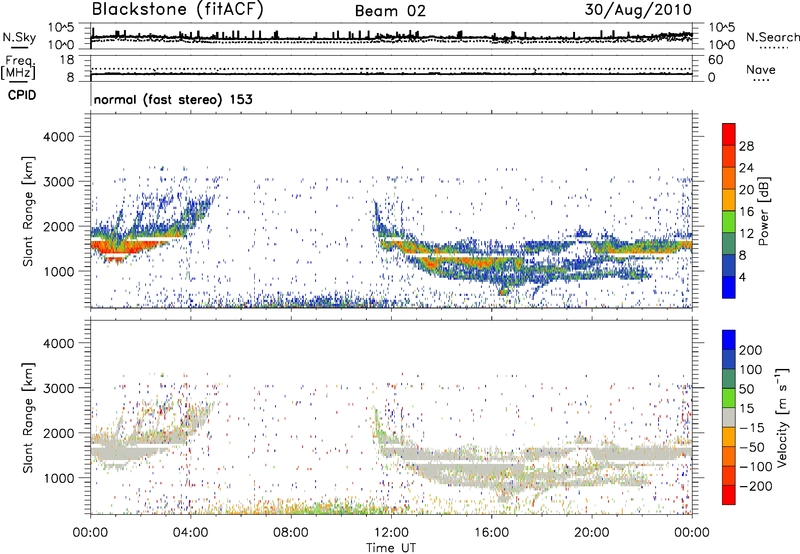Click the '4' tick on the power scale
800x554 pixels.
click(x=743, y=277)
